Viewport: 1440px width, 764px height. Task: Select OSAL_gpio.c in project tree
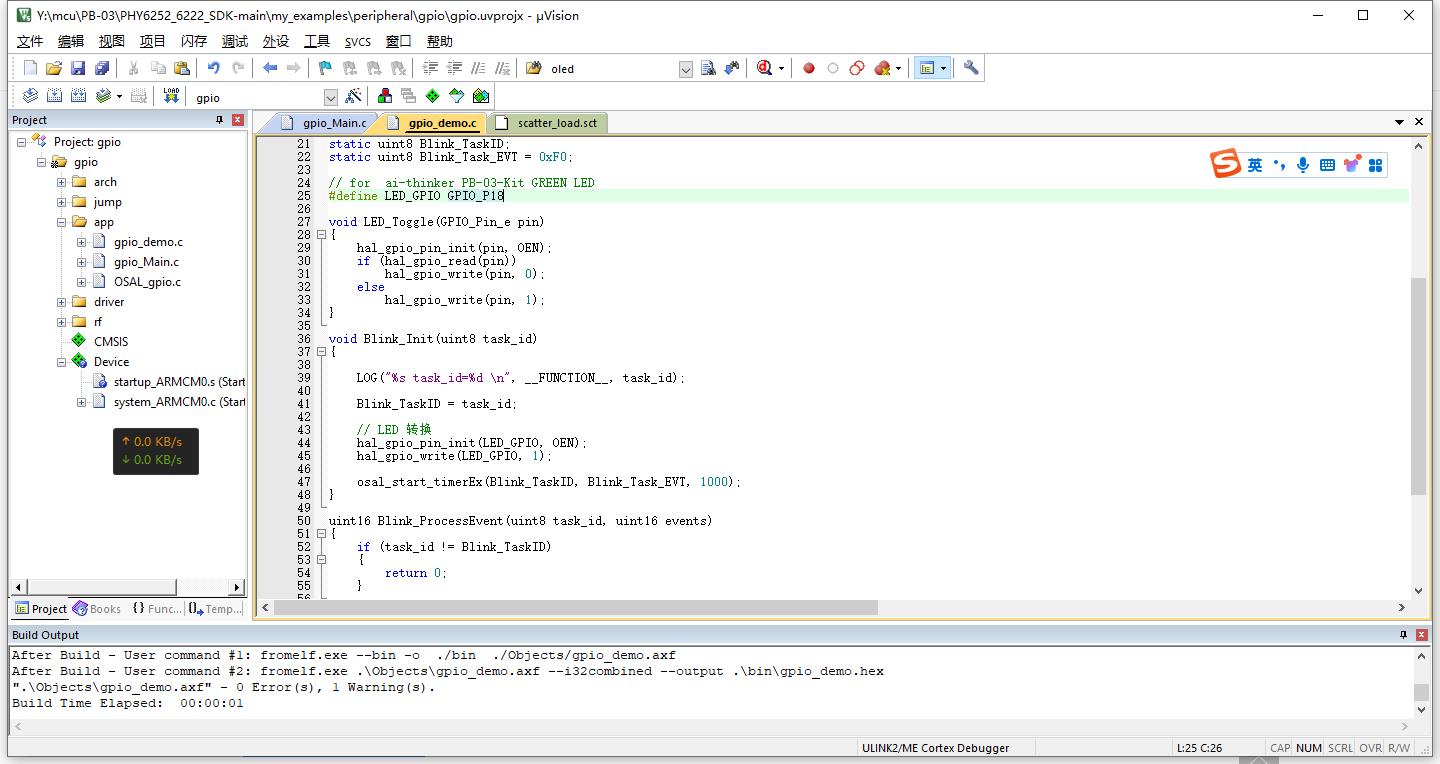(147, 282)
